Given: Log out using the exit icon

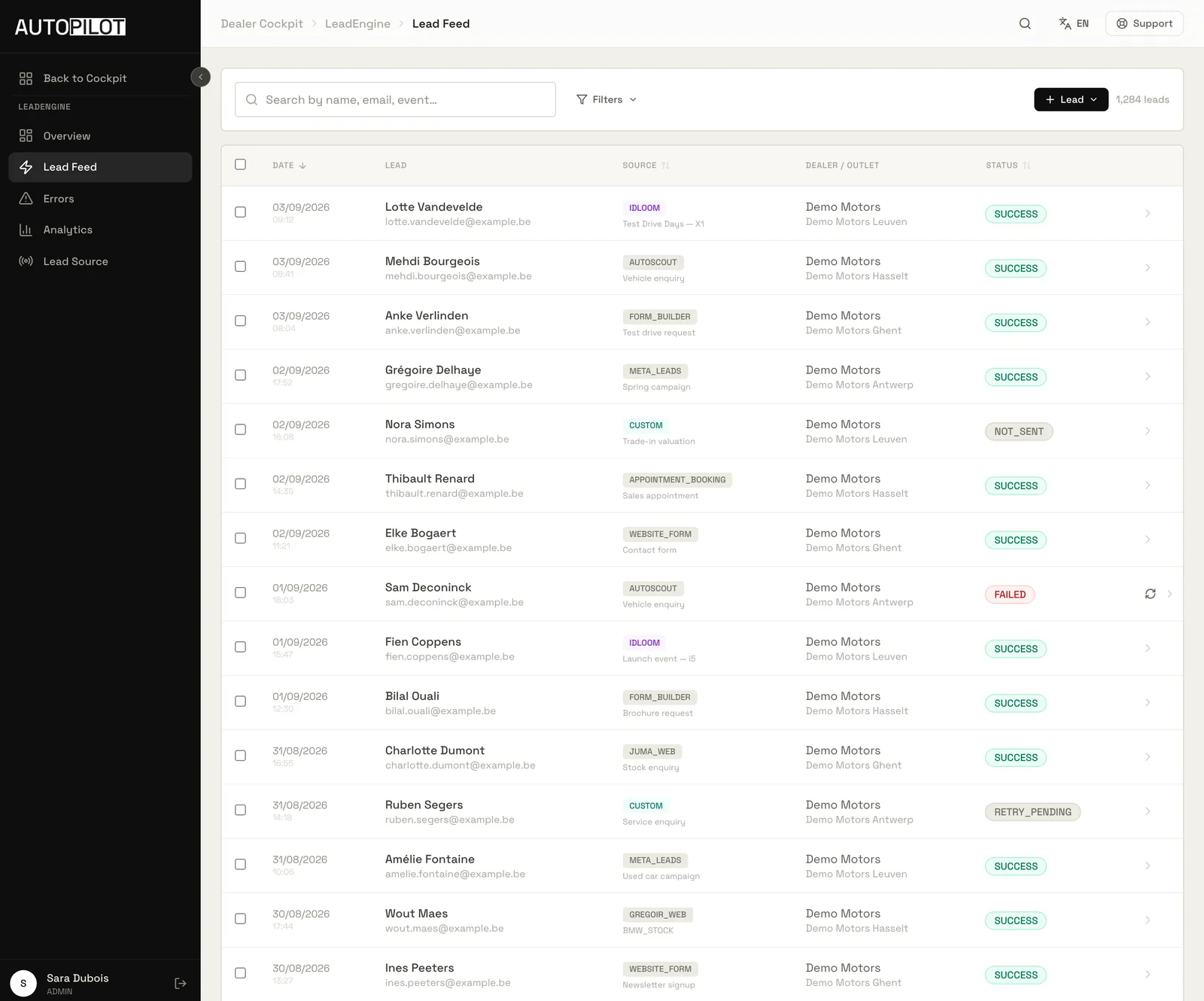Looking at the screenshot, I should pyautogui.click(x=181, y=983).
